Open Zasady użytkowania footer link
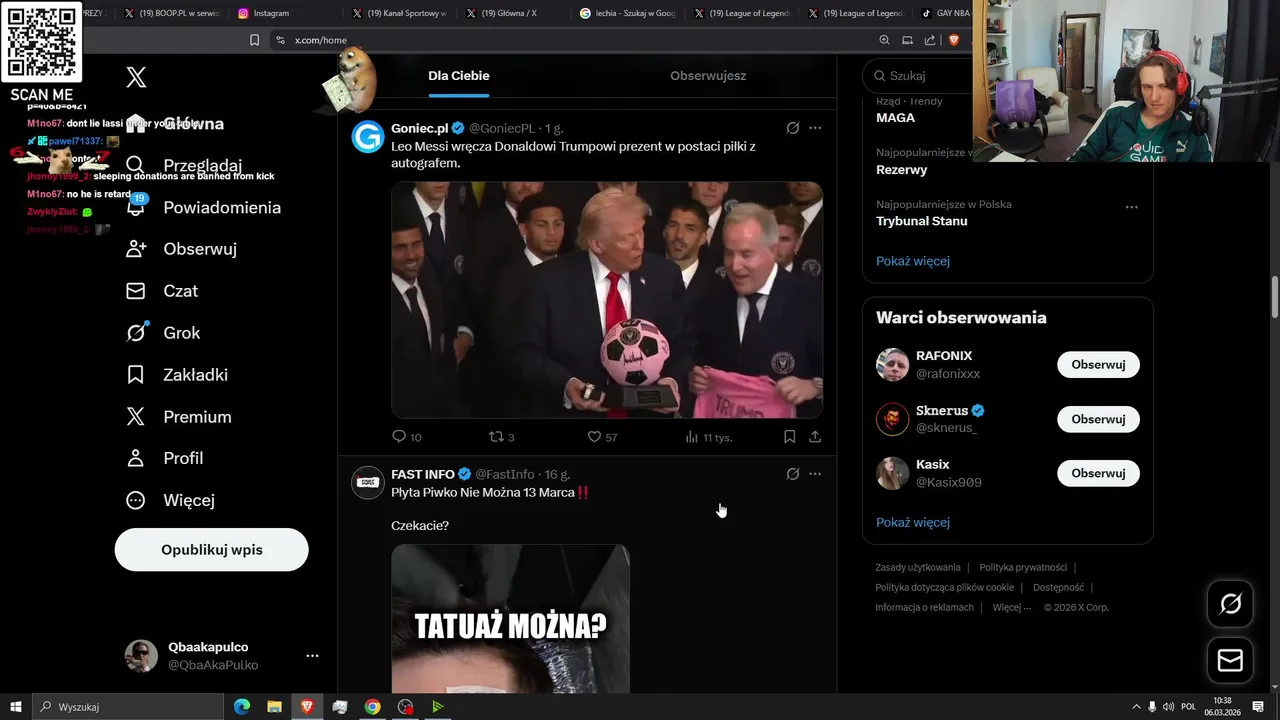 point(918,567)
